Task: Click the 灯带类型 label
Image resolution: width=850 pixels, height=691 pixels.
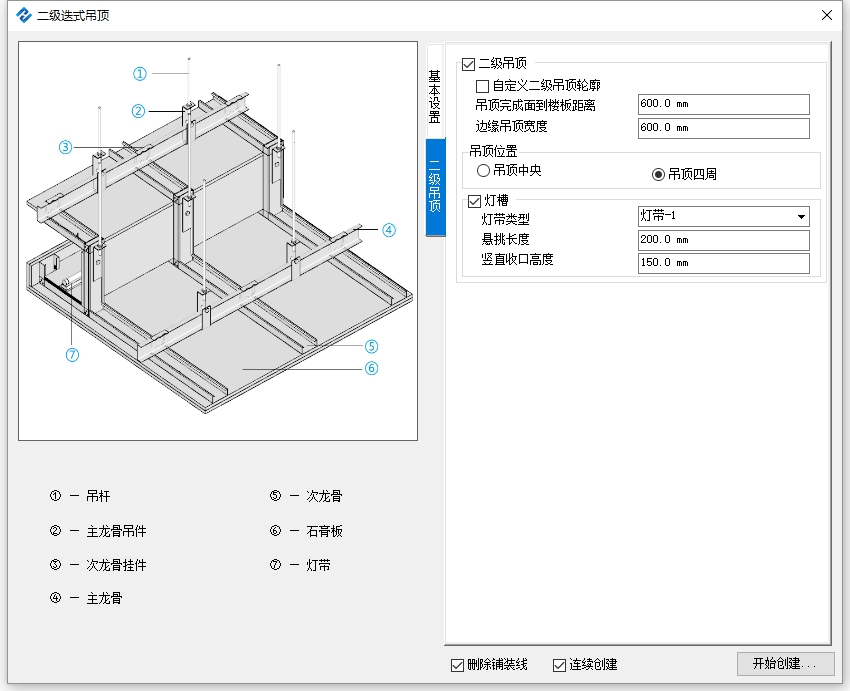Action: pyautogui.click(x=505, y=219)
